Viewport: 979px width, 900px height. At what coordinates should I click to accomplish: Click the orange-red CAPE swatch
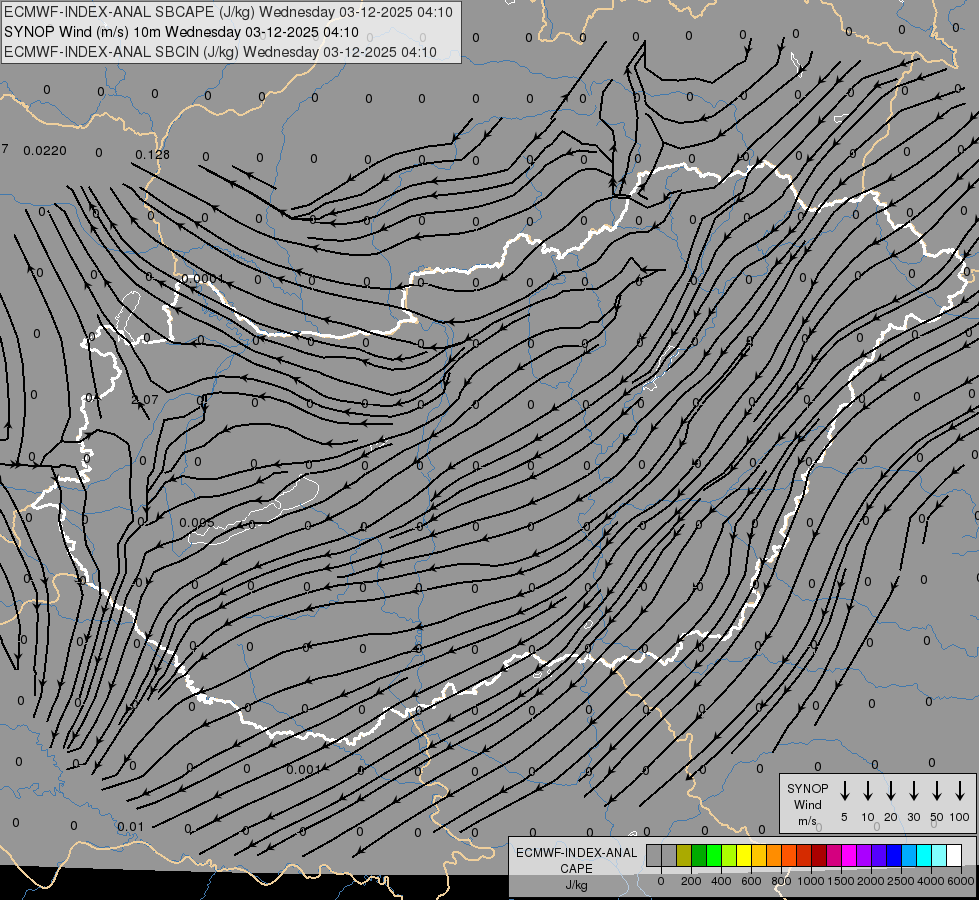(x=789, y=855)
